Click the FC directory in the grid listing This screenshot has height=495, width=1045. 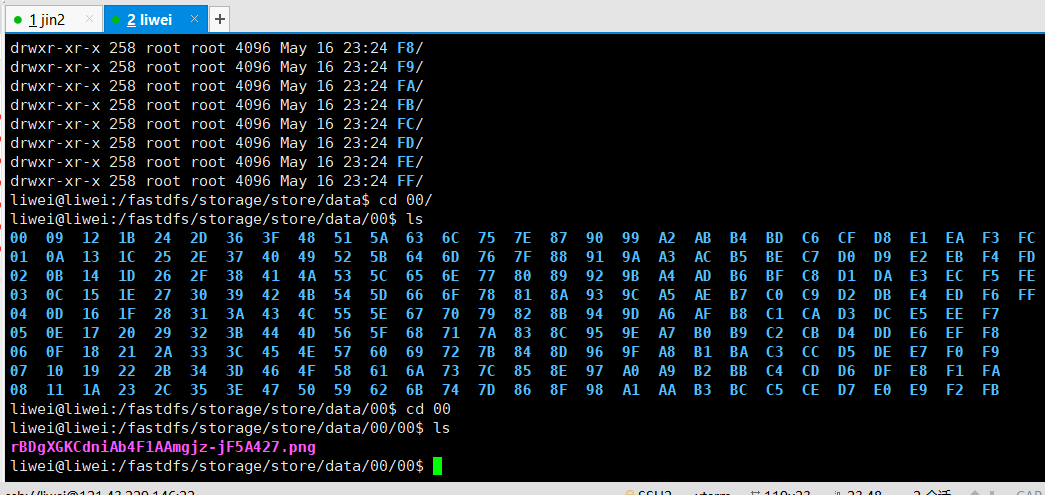[1026, 238]
